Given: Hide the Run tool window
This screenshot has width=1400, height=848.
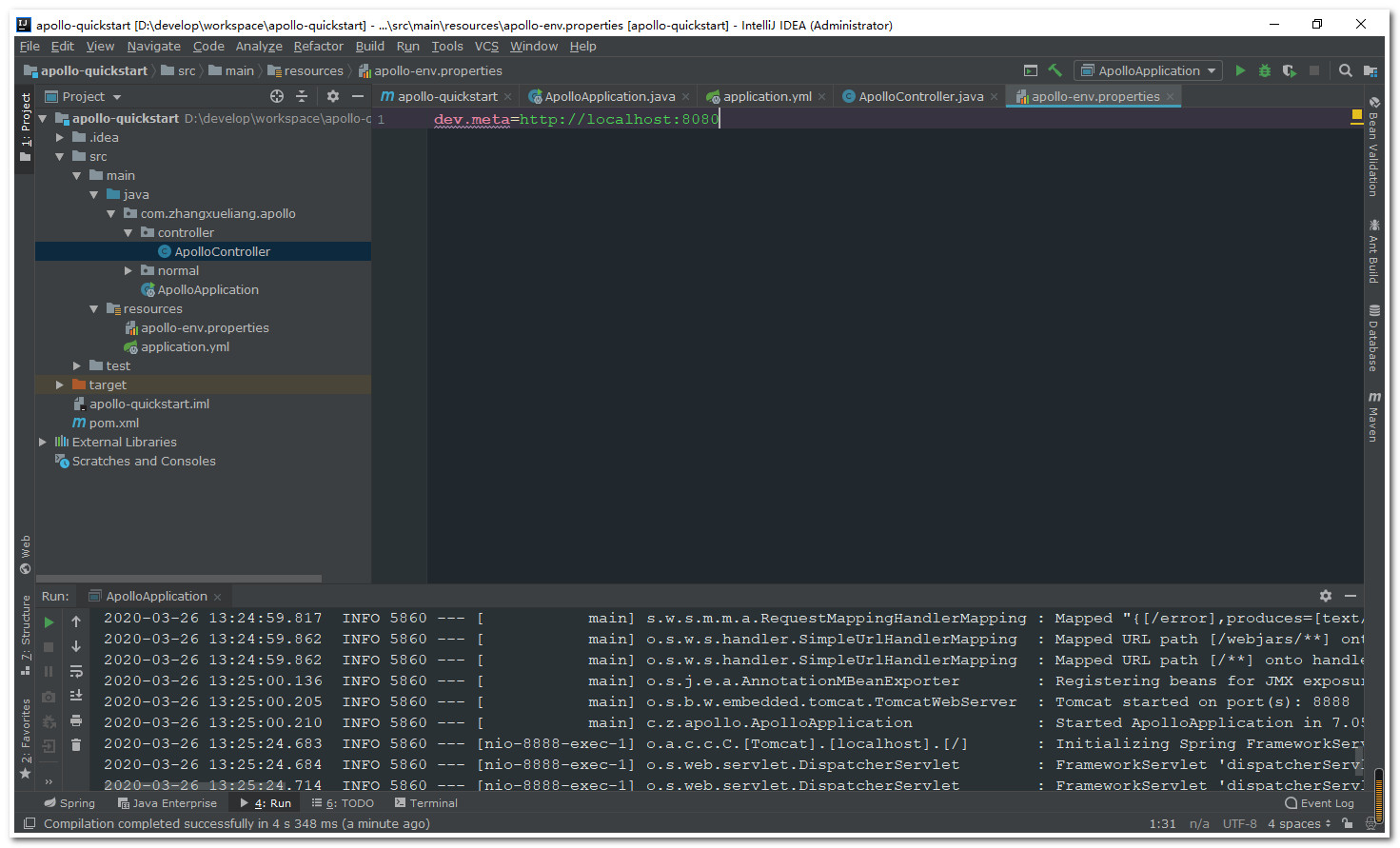Looking at the screenshot, I should pos(1351,596).
